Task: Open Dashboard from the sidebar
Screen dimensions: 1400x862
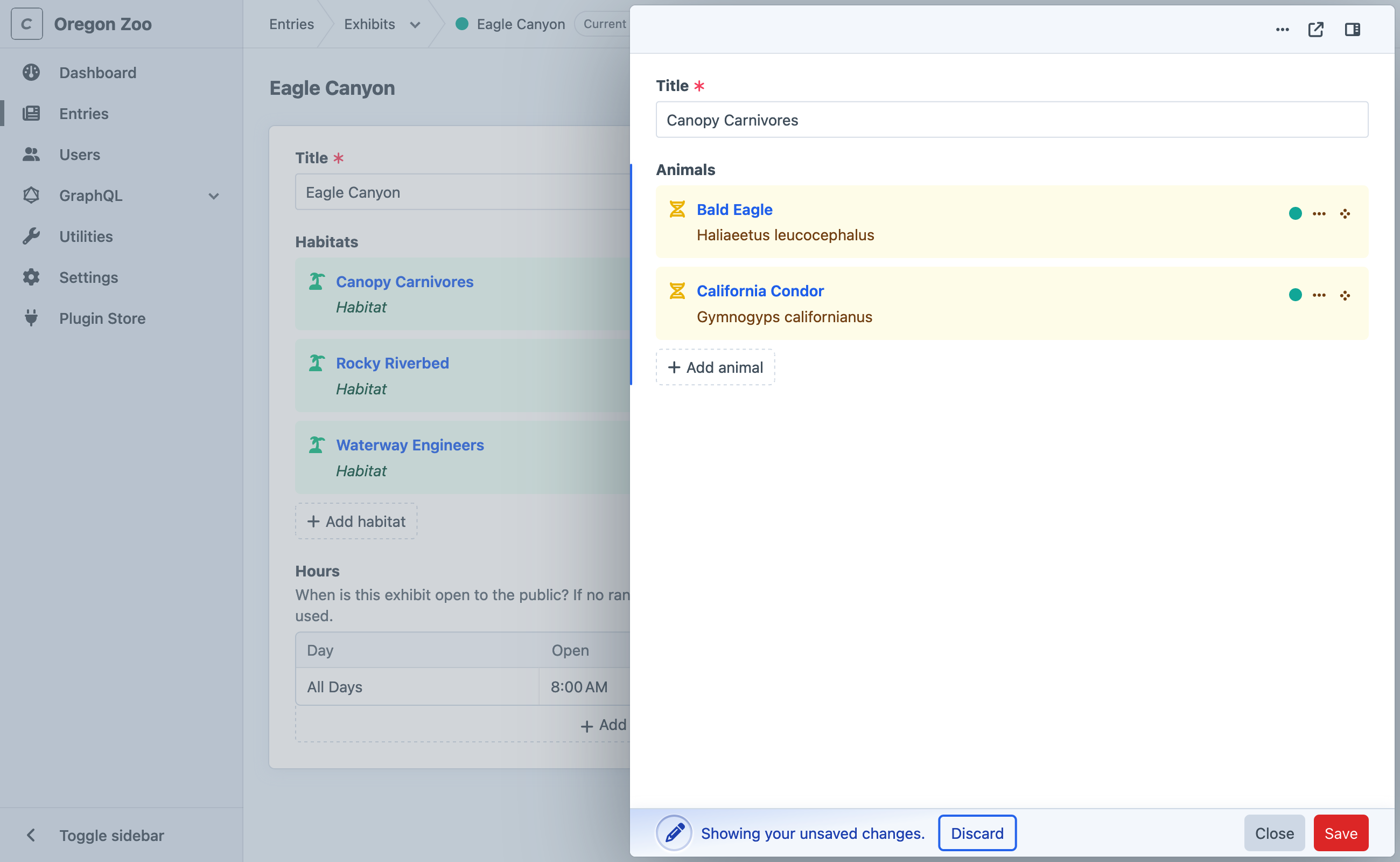Action: tap(97, 73)
